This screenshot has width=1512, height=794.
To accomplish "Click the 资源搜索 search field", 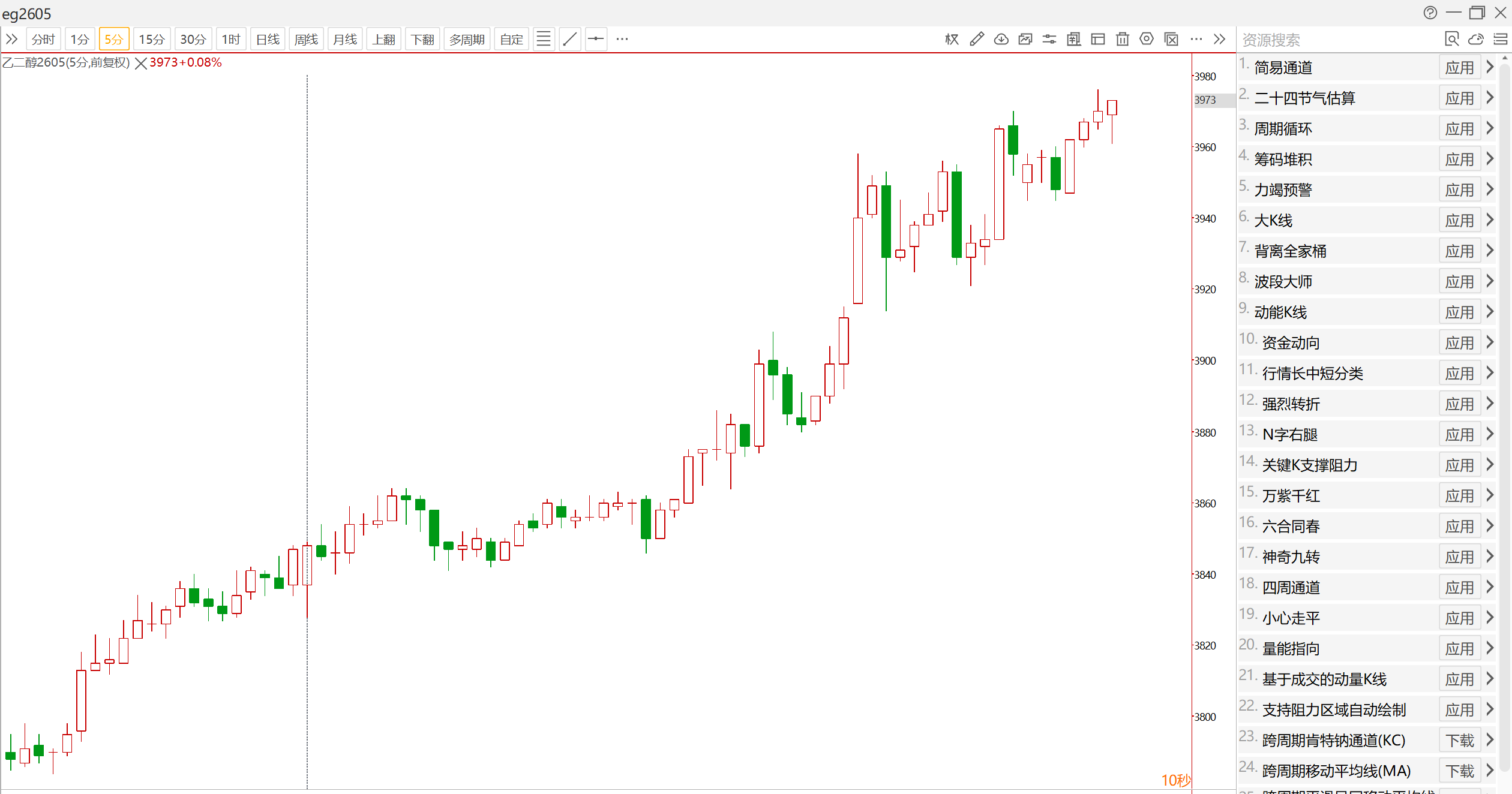I will (x=1332, y=40).
